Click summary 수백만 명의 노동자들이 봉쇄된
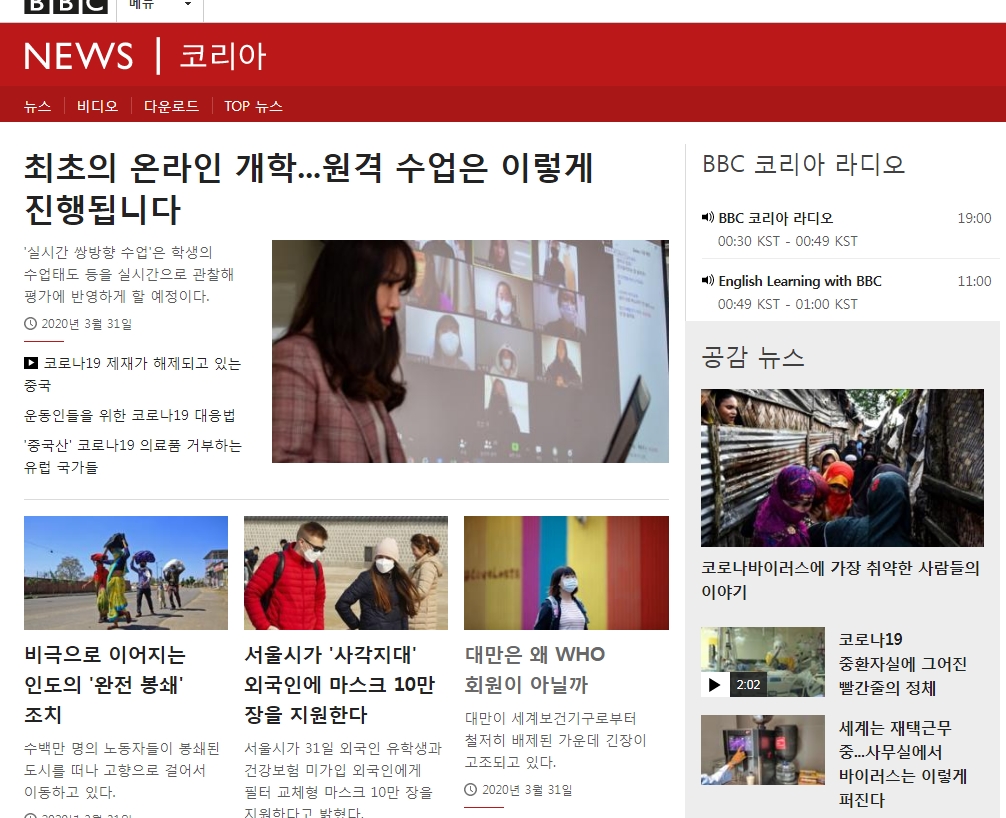The width and height of the screenshot is (1006, 818). coord(122,770)
